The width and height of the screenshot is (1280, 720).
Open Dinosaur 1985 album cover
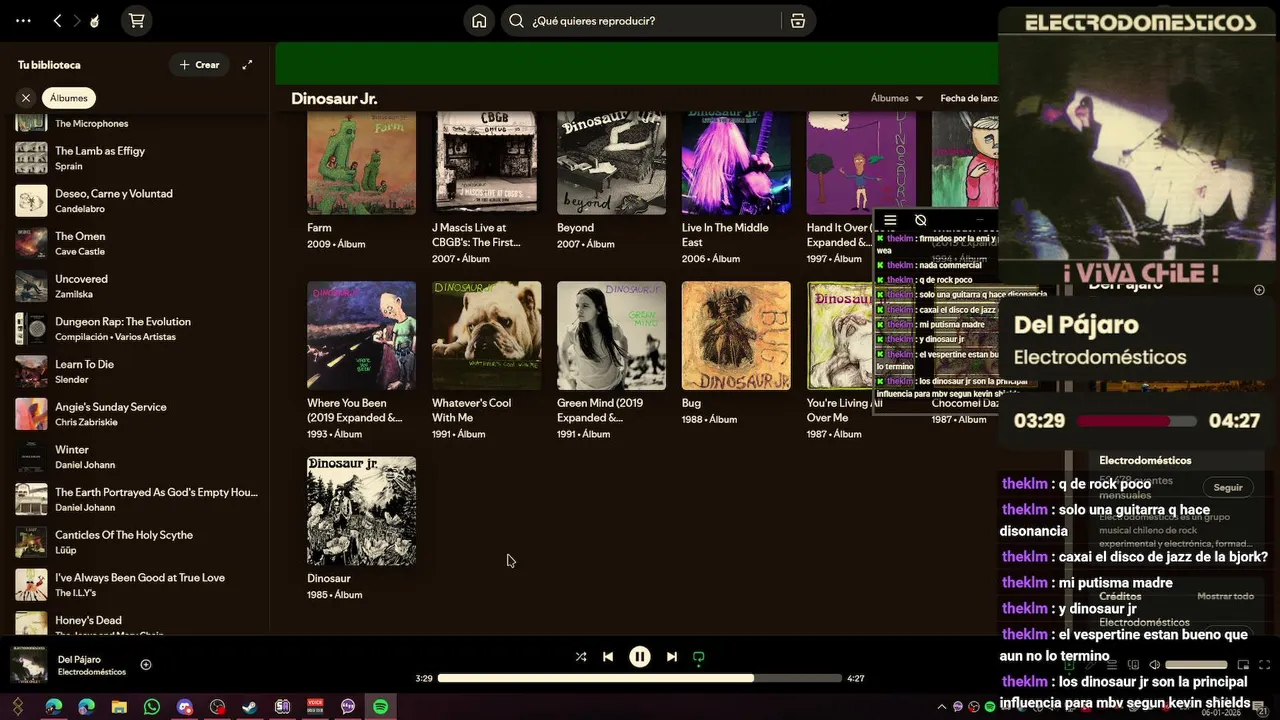coord(361,511)
